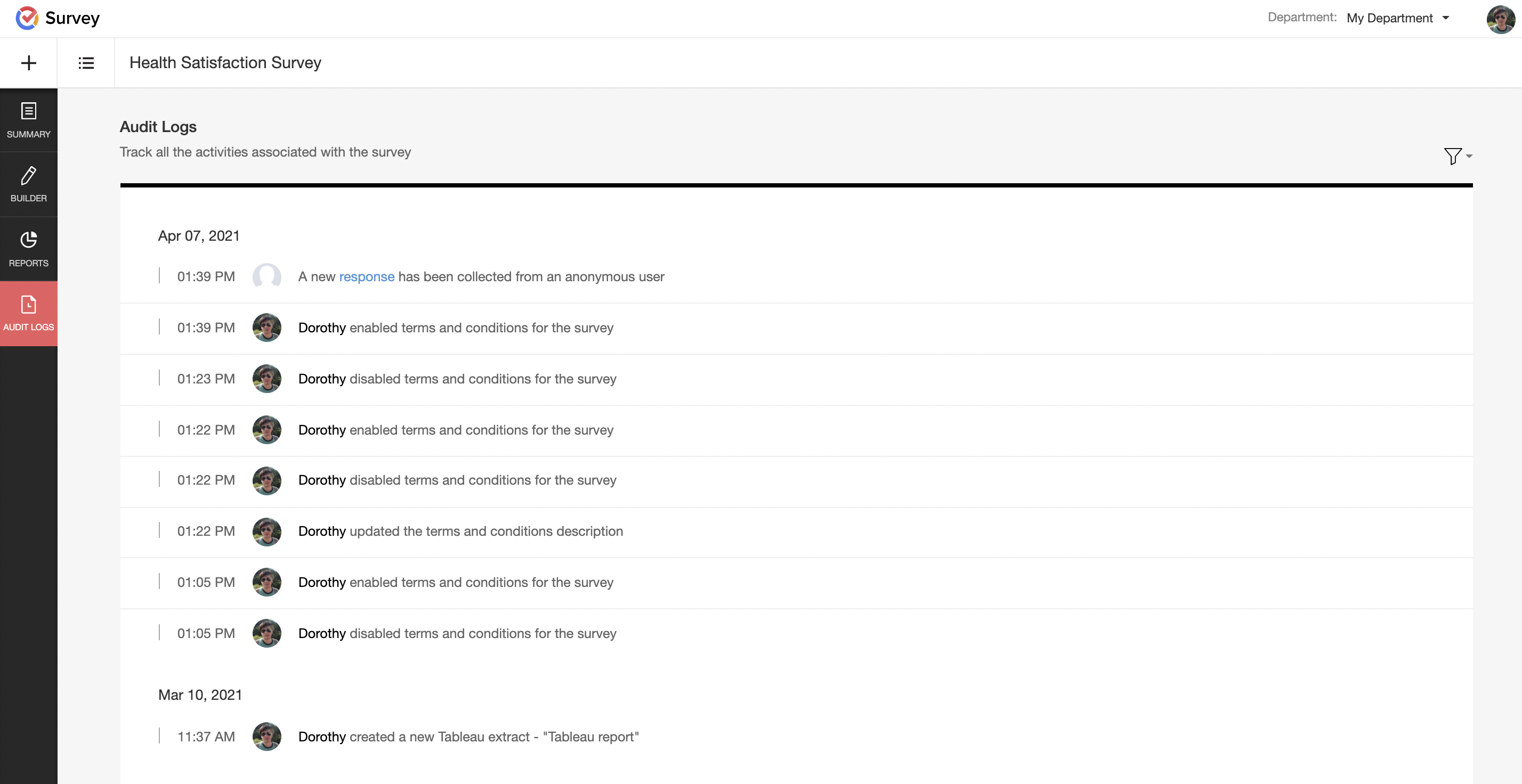Click the plus icon to create survey
1522x784 pixels.
point(28,63)
